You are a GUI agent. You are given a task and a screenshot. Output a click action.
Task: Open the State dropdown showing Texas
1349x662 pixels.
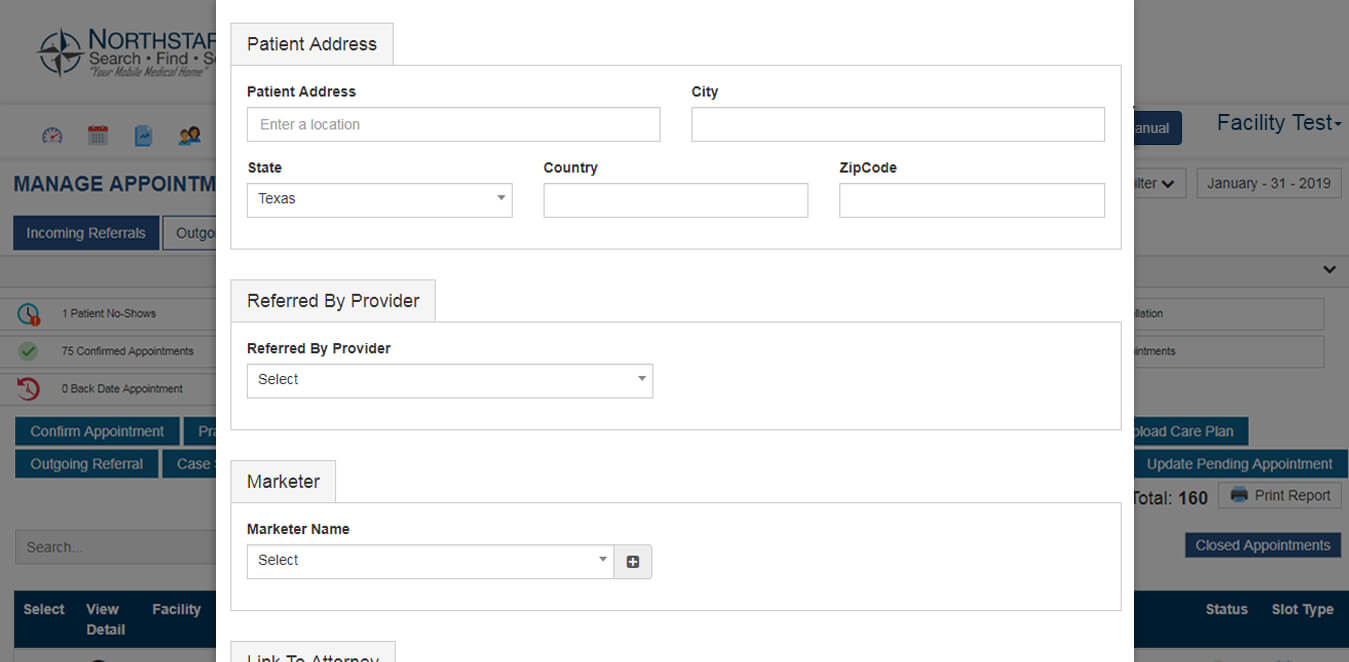pos(379,199)
